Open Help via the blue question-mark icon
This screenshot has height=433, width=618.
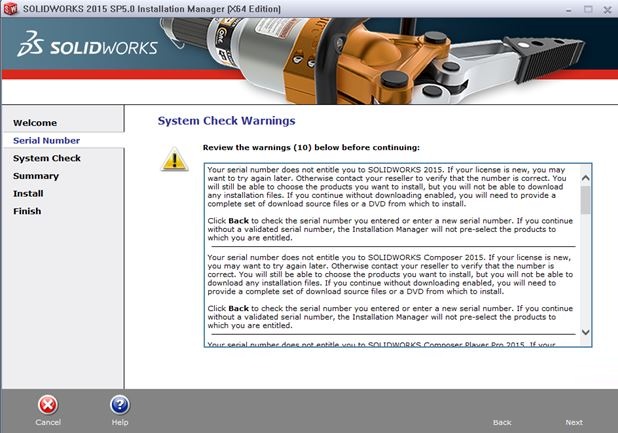pos(120,404)
